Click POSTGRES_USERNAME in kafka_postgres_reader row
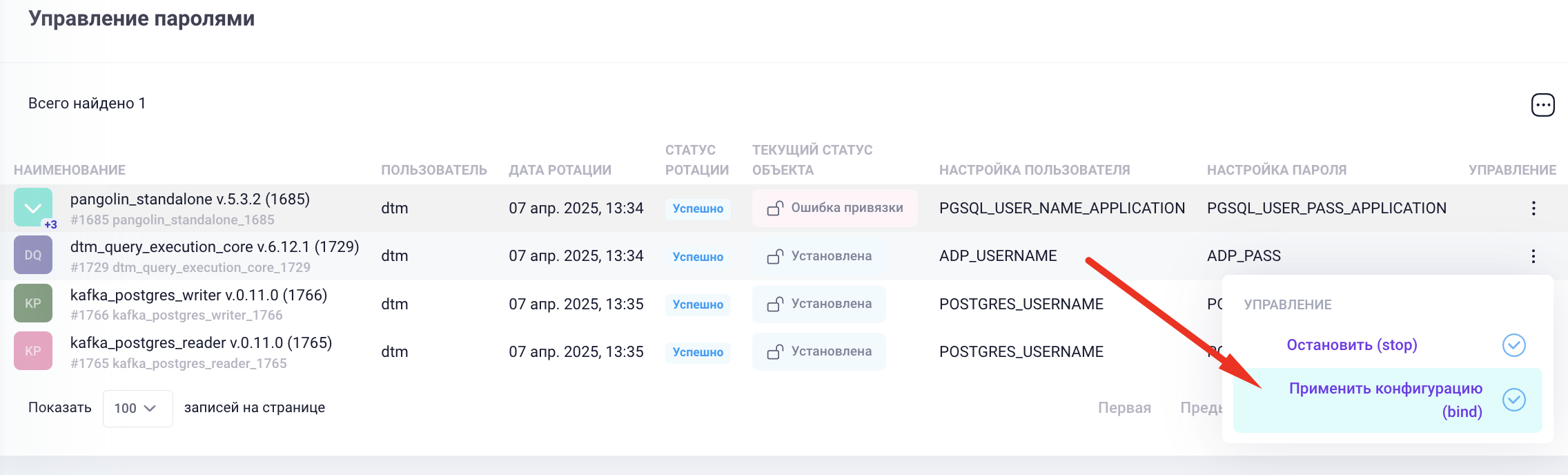 (1021, 351)
